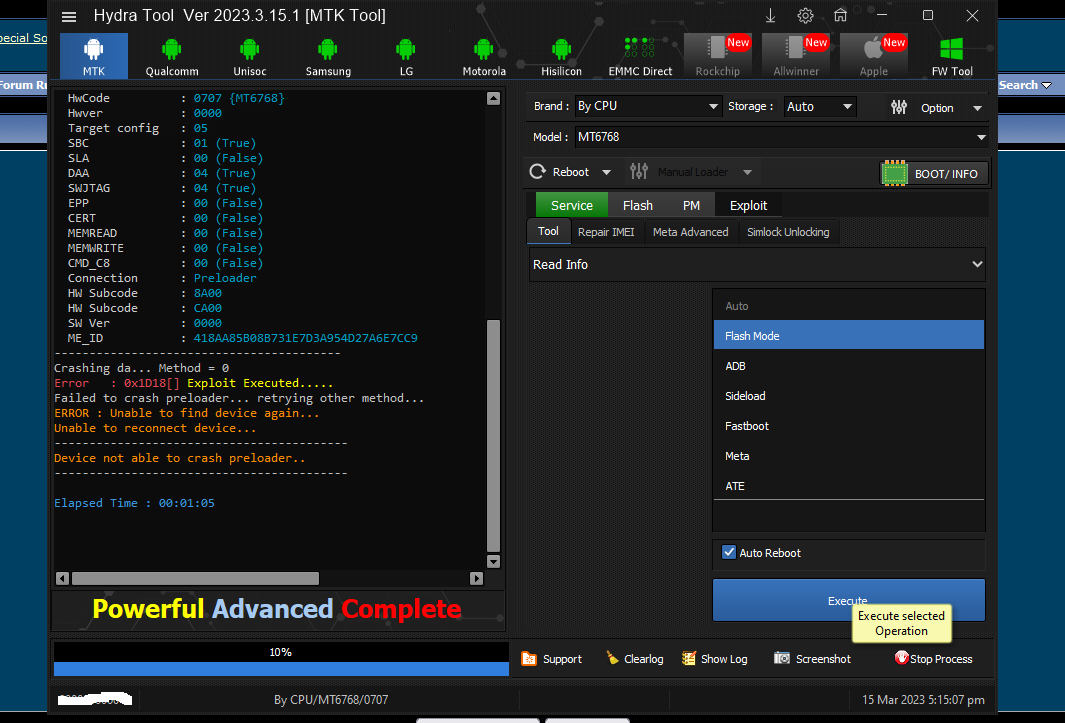Expand the Read Info operation dropdown

(757, 264)
